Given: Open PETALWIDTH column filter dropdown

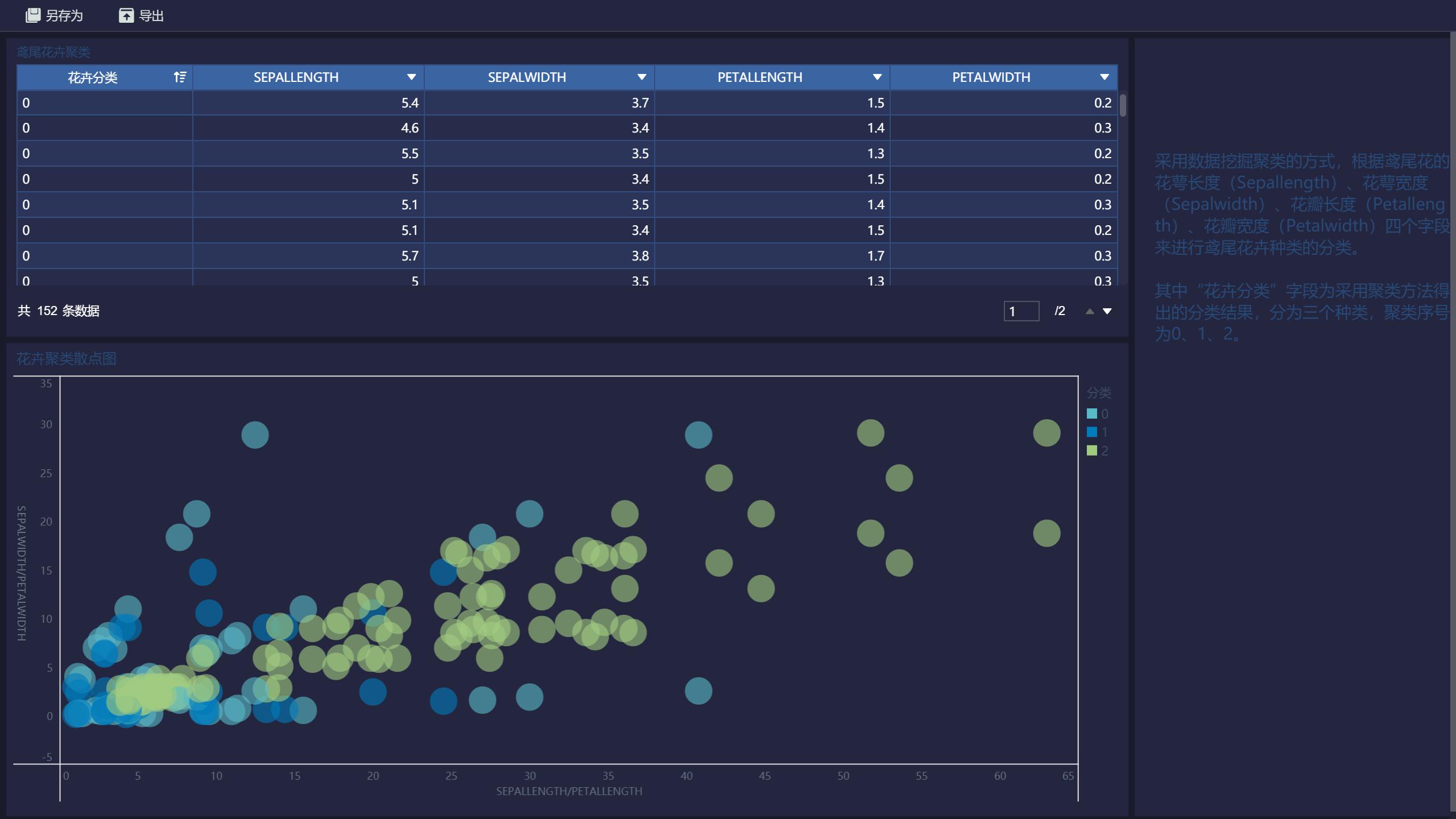Looking at the screenshot, I should pyautogui.click(x=1104, y=77).
